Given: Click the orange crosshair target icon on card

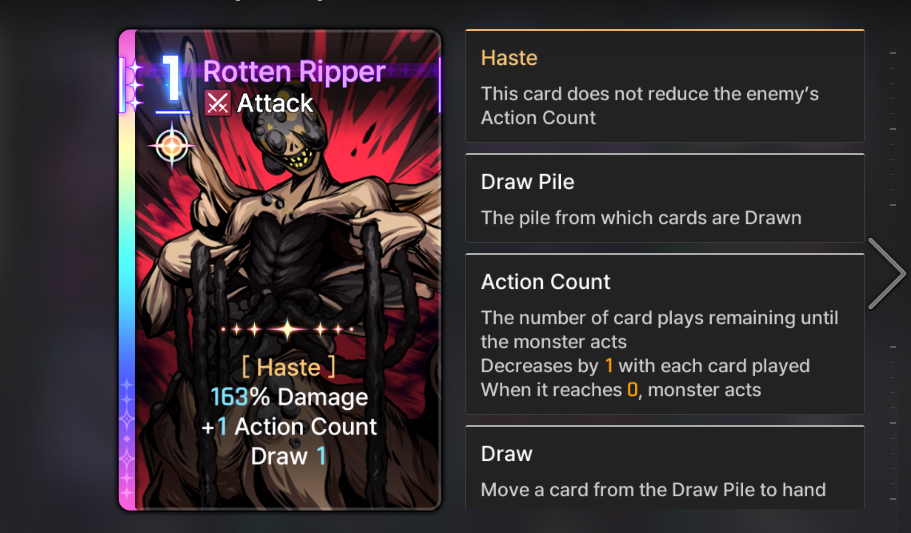Looking at the screenshot, I should (x=172, y=145).
